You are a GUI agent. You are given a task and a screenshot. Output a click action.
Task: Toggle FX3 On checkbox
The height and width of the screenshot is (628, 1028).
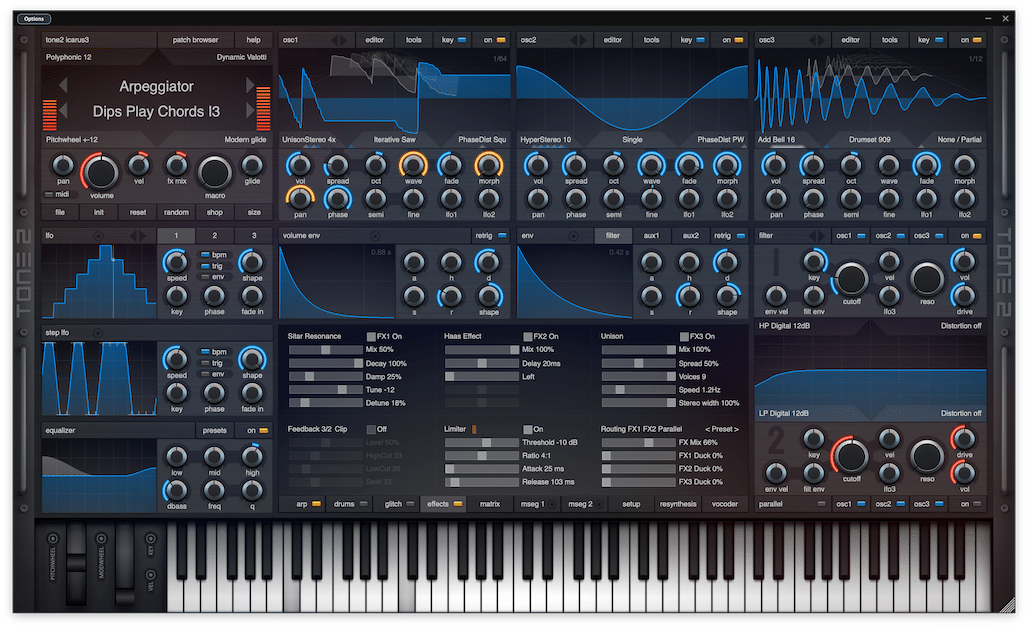[x=684, y=336]
